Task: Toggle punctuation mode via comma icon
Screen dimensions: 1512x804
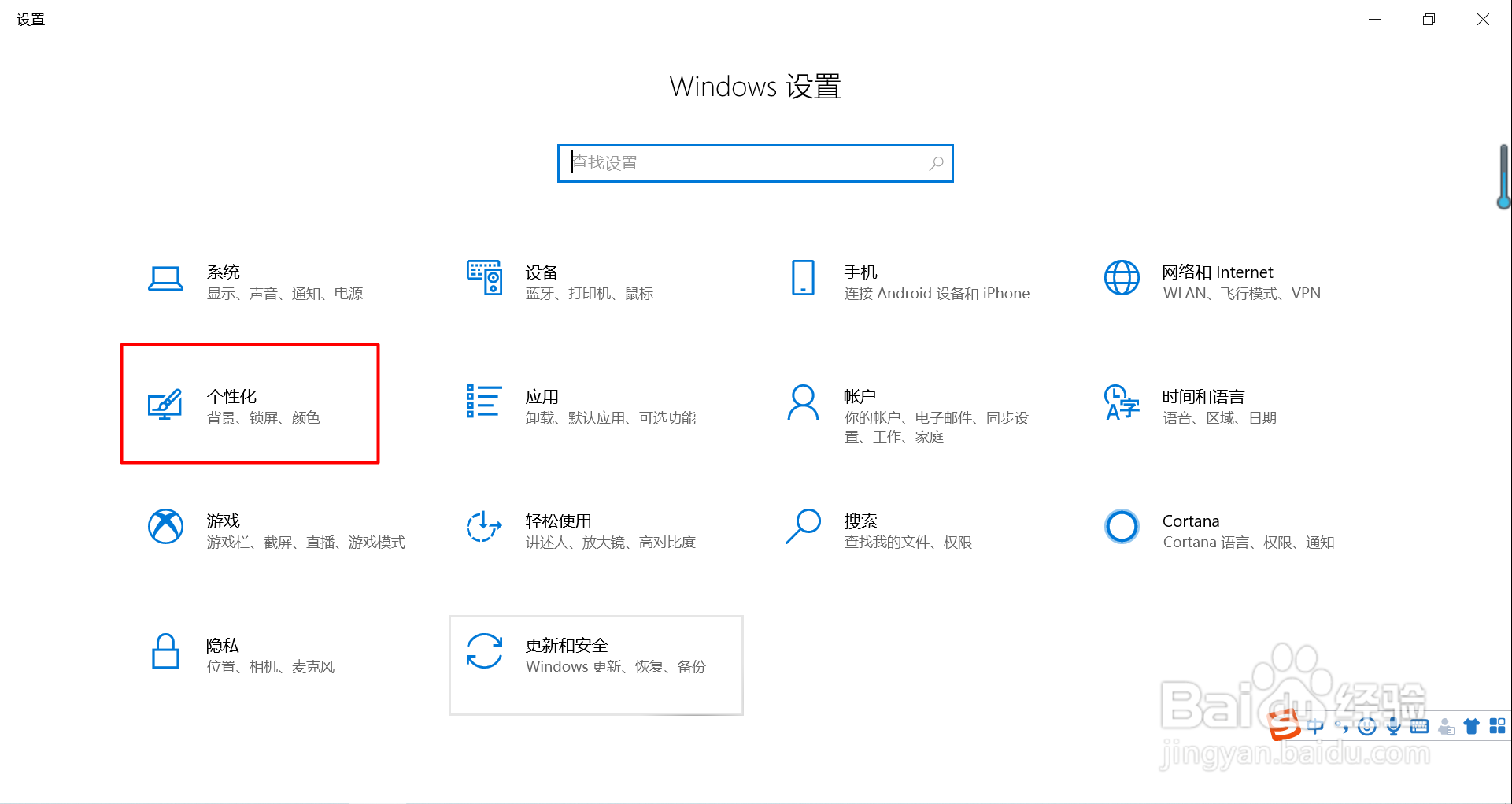Action: (1342, 726)
